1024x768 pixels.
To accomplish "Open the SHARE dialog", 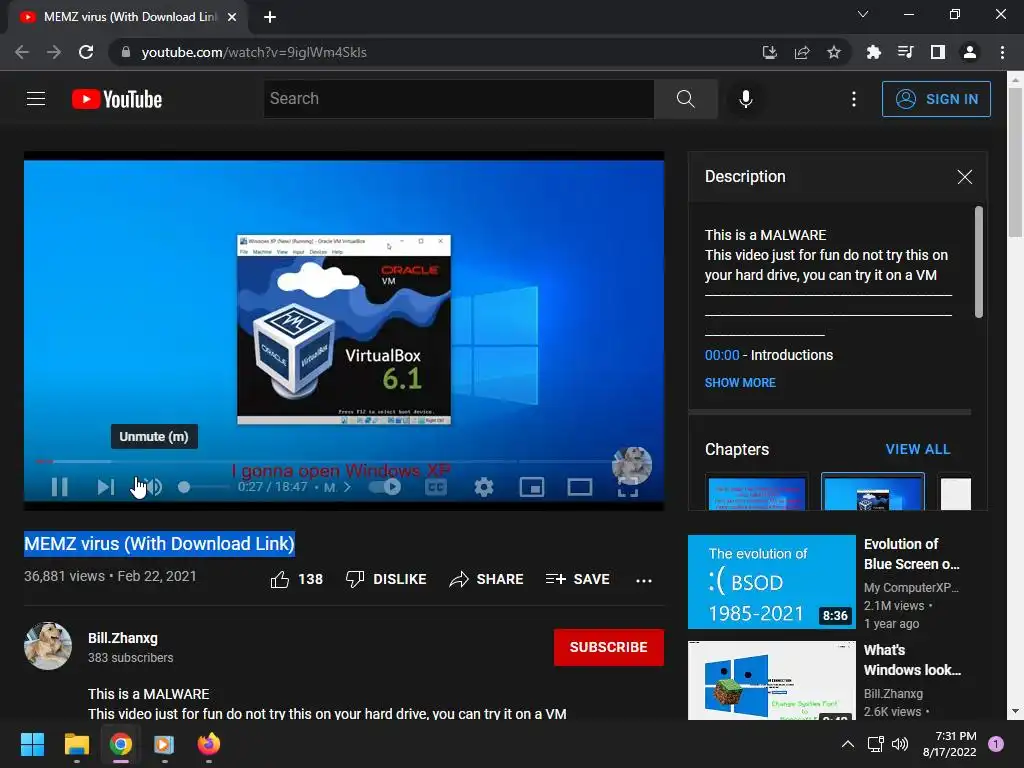I will (x=486, y=579).
